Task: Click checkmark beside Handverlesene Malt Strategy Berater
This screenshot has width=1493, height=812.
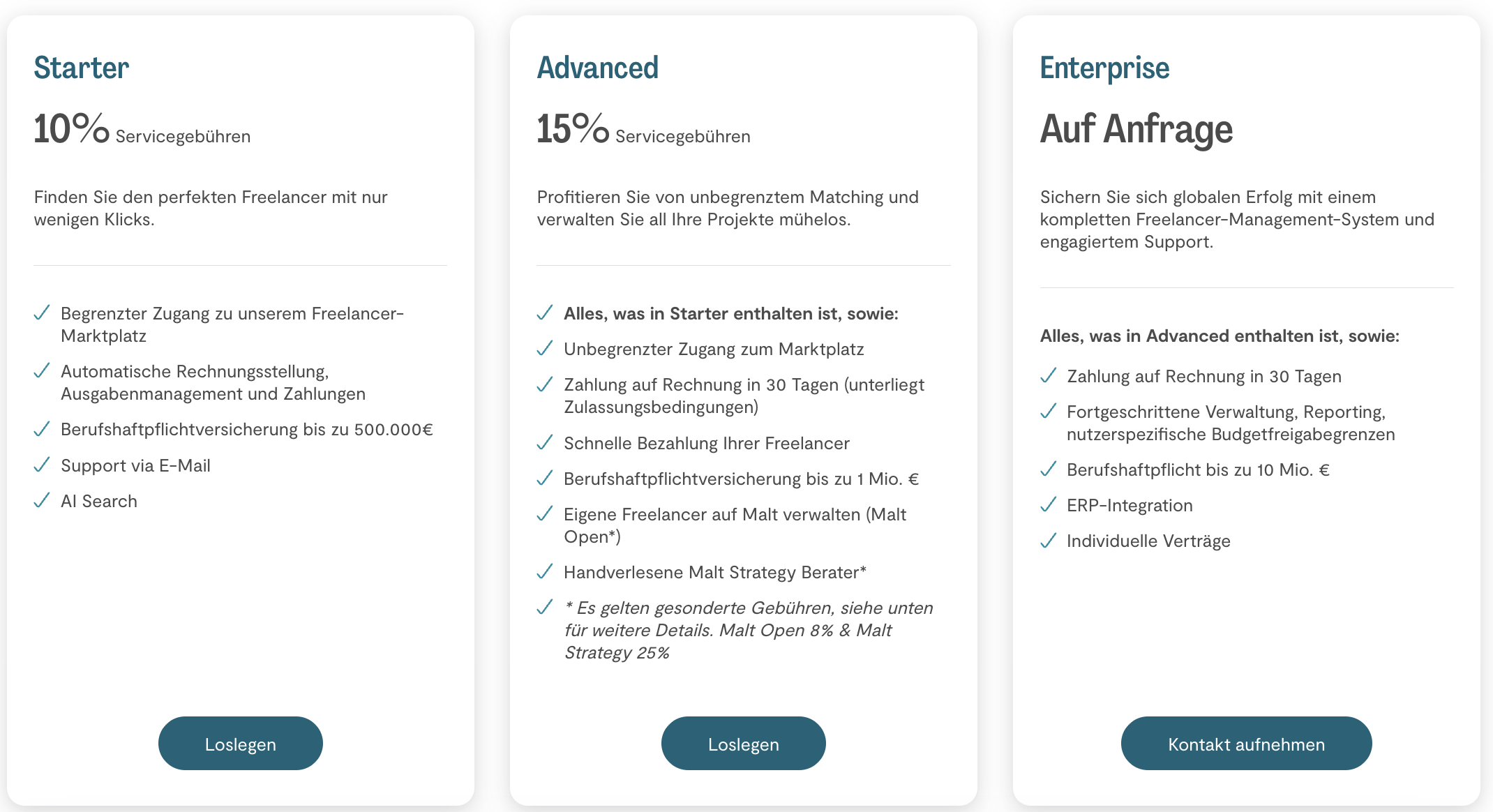Action: pyautogui.click(x=545, y=571)
